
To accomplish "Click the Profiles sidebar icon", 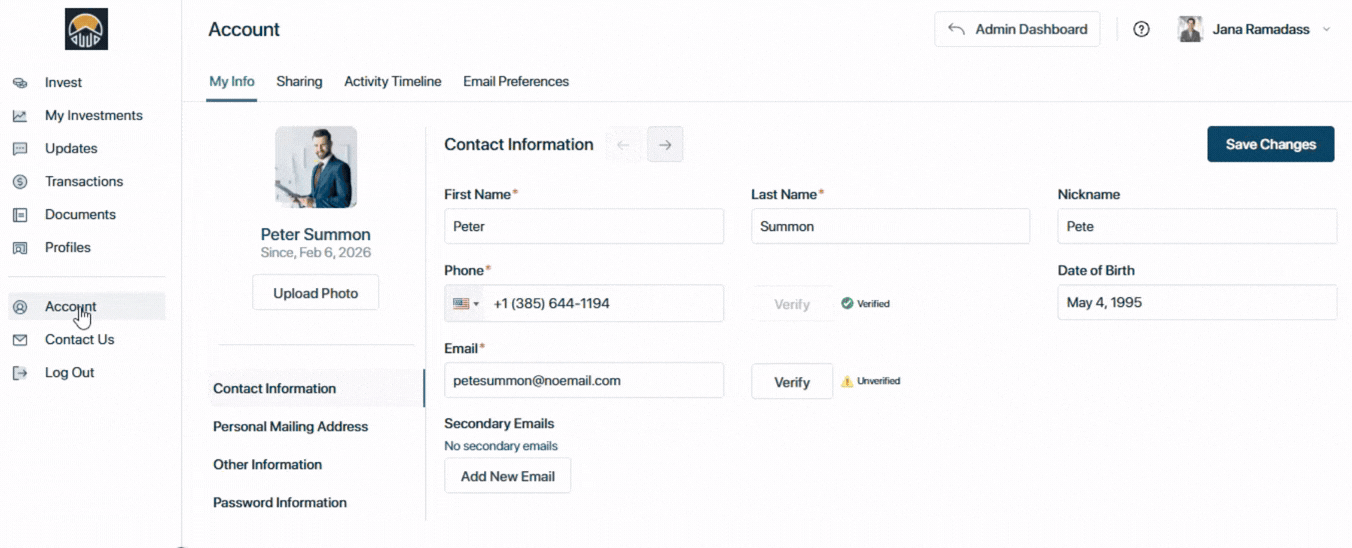I will [x=20, y=248].
